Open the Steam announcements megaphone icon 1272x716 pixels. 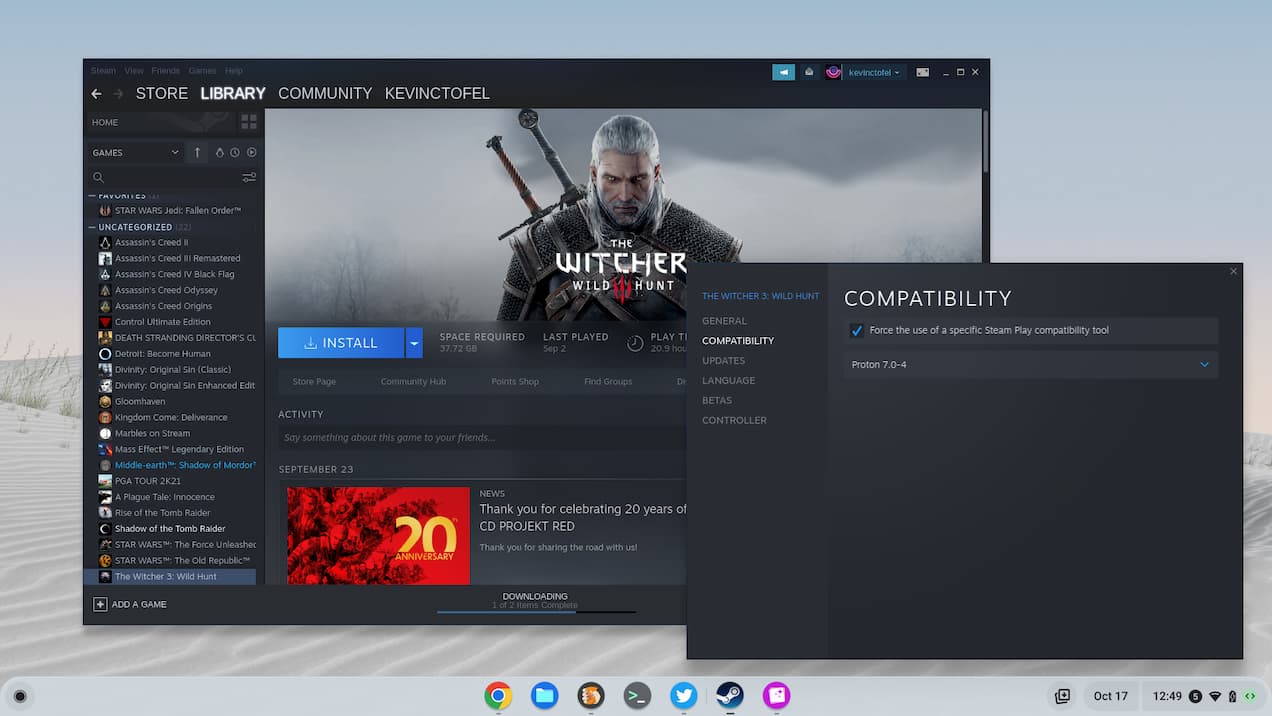click(x=783, y=72)
